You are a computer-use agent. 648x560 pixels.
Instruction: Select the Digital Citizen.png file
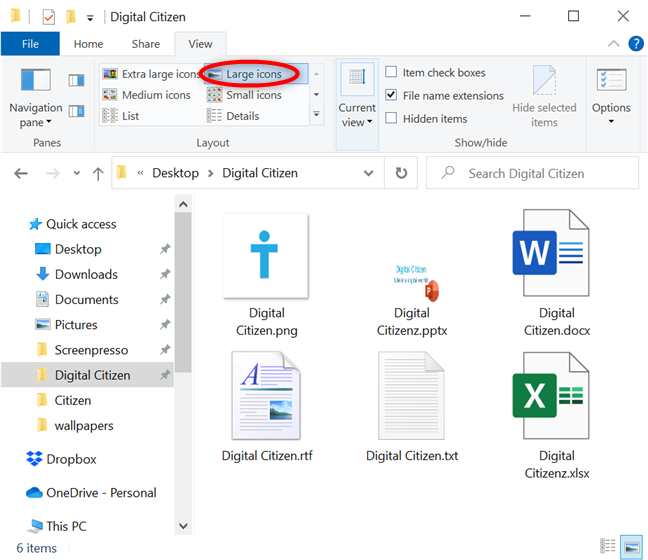click(267, 275)
